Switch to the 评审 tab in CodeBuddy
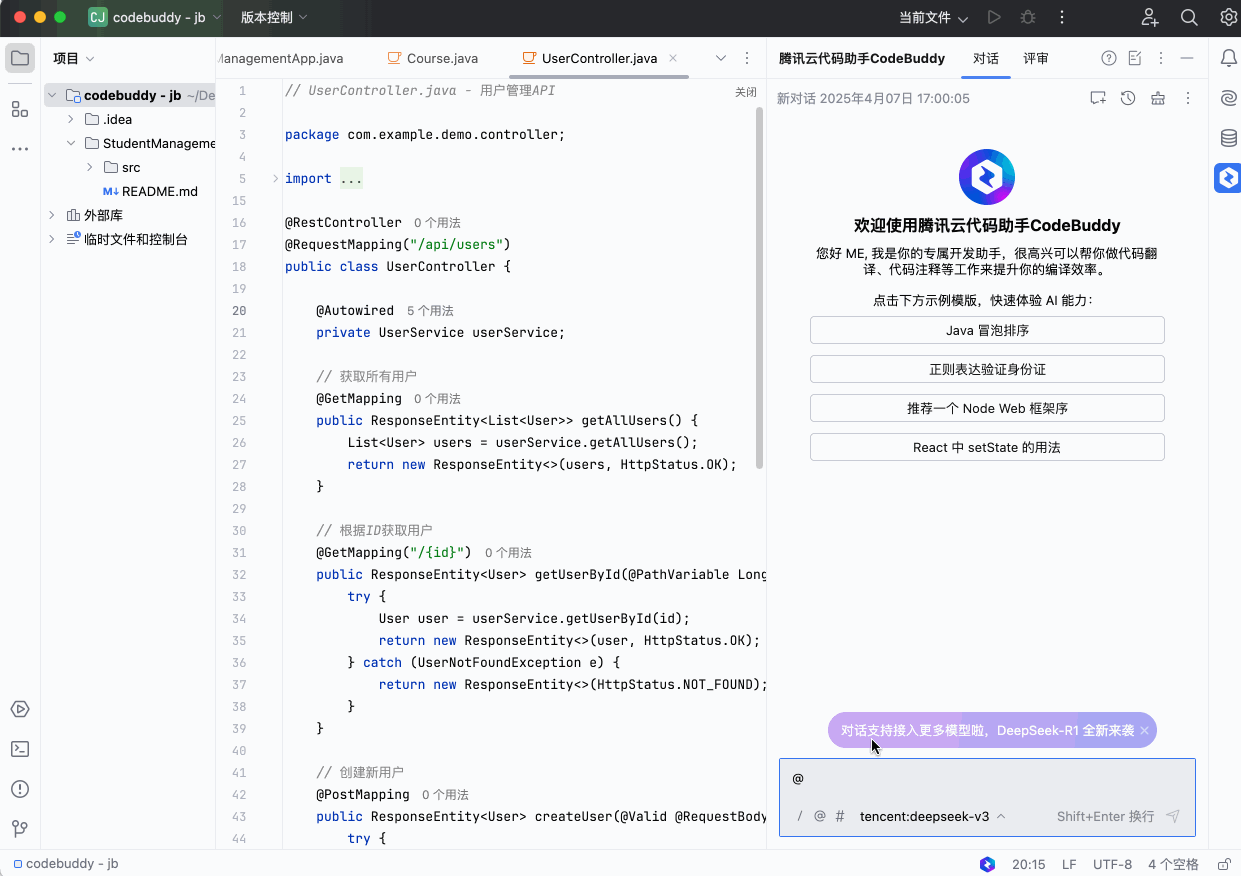 (x=1036, y=58)
